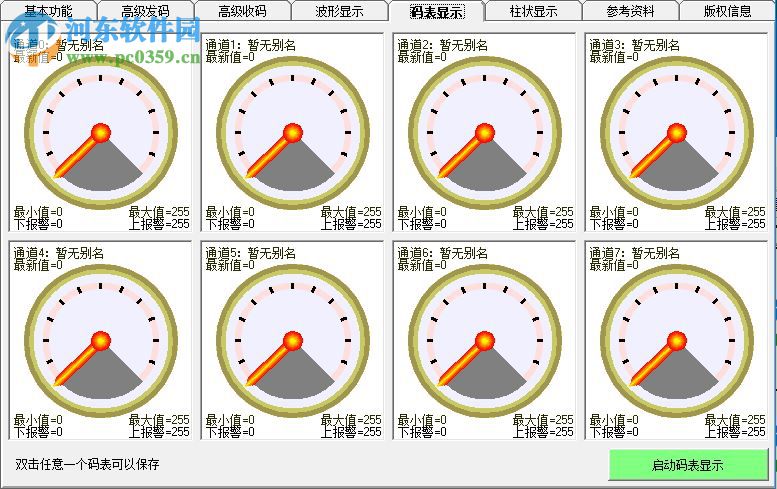Select the 码表显示 tab

click(x=437, y=11)
